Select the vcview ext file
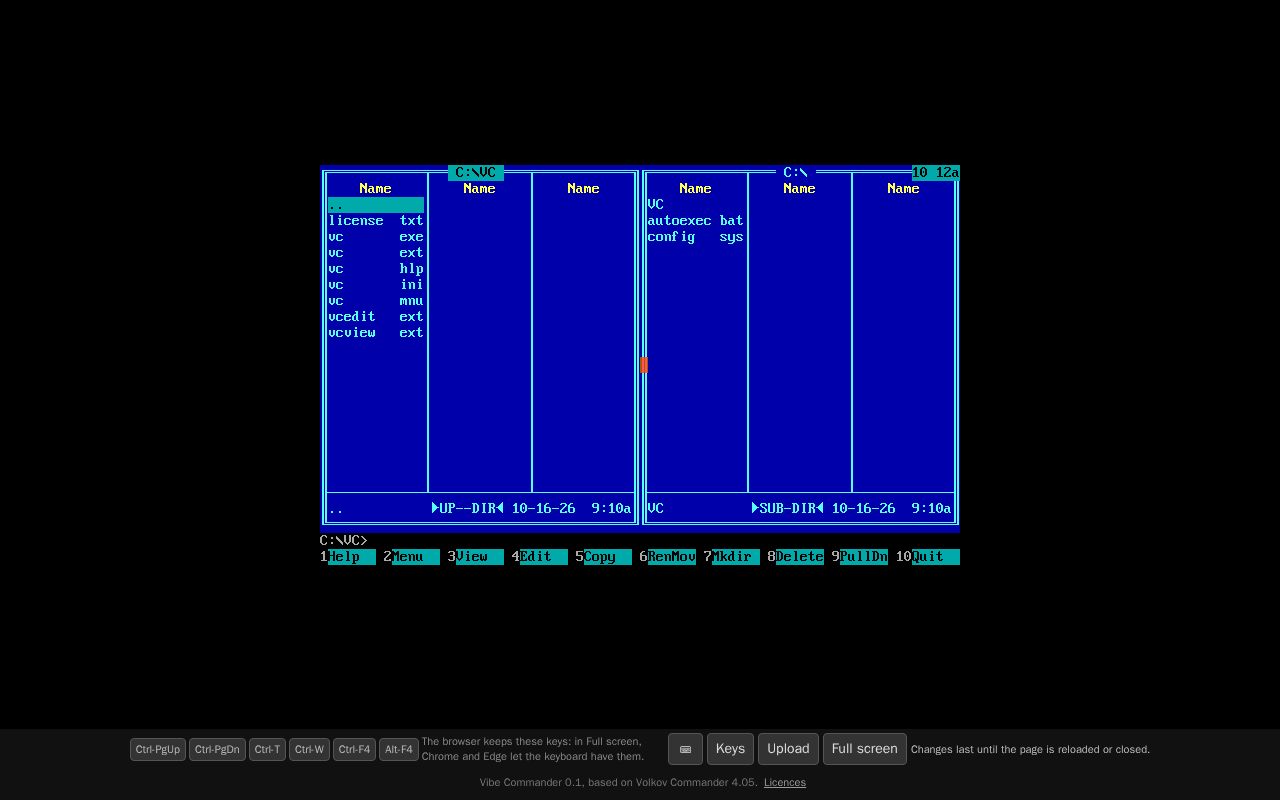This screenshot has width=1280, height=800. pos(376,332)
